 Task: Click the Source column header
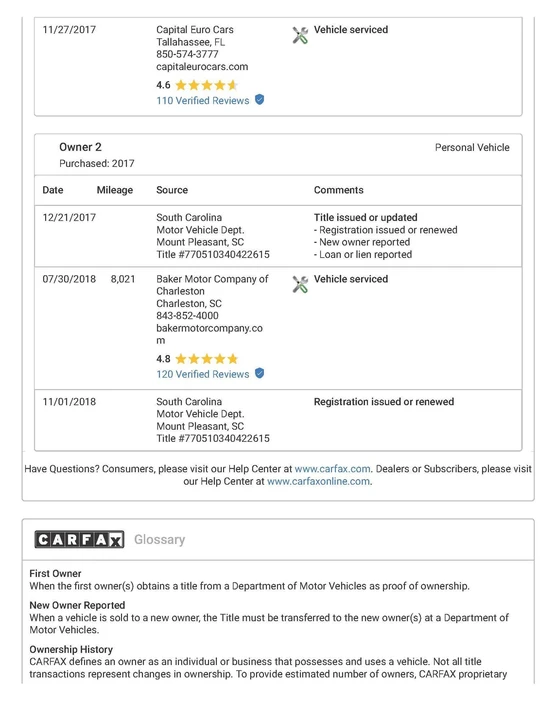click(x=172, y=190)
